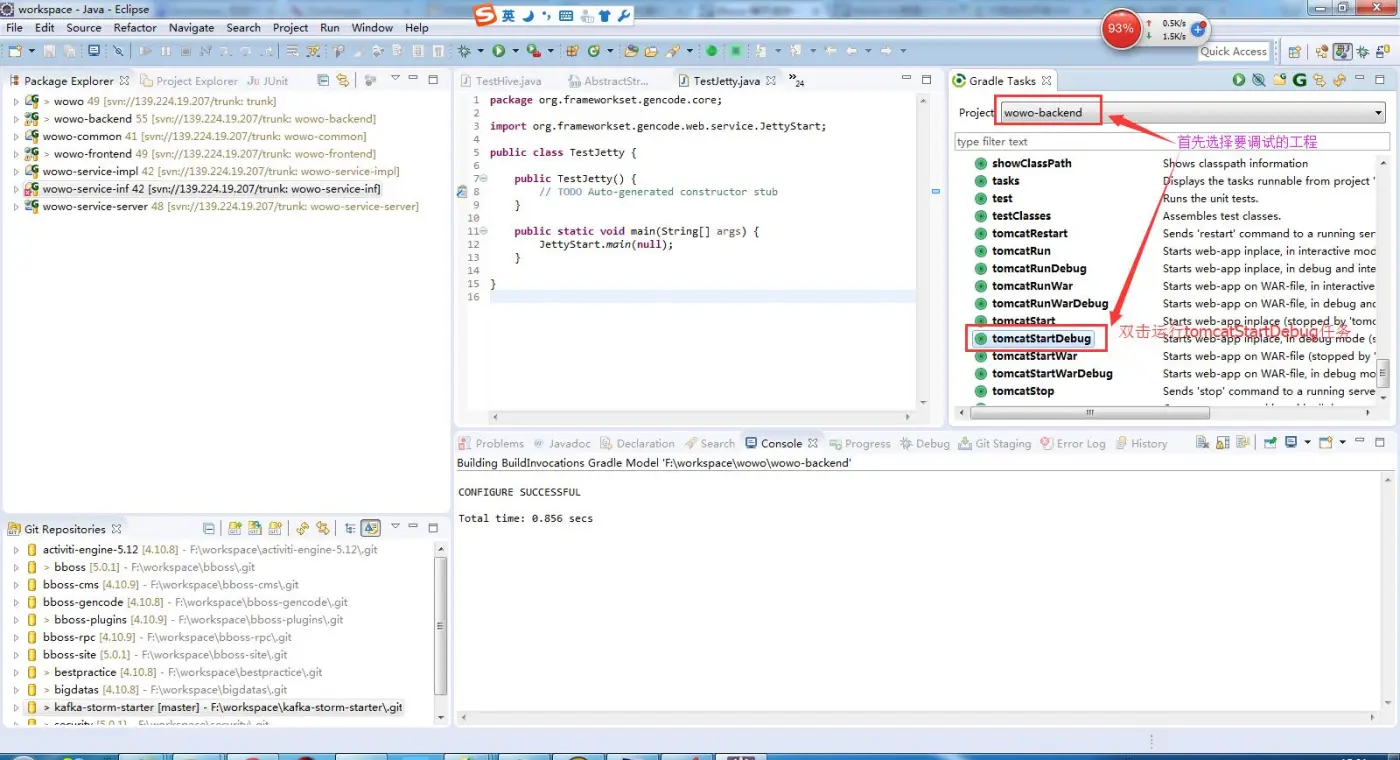Image resolution: width=1400 pixels, height=760 pixels.
Task: Expand the activiti-engine-5.12 repository node
Action: tap(16, 550)
